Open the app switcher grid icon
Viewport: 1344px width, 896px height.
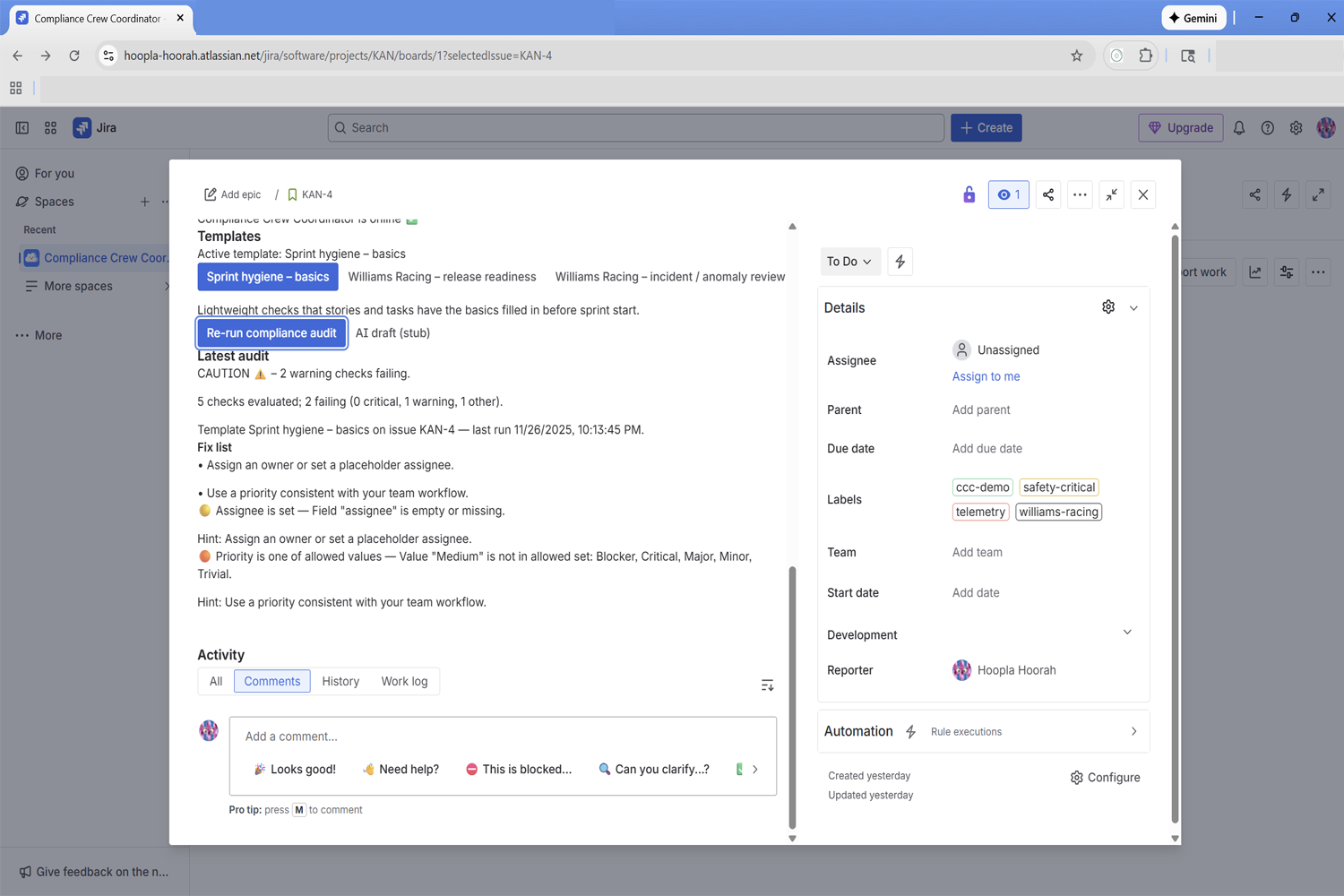(x=51, y=127)
